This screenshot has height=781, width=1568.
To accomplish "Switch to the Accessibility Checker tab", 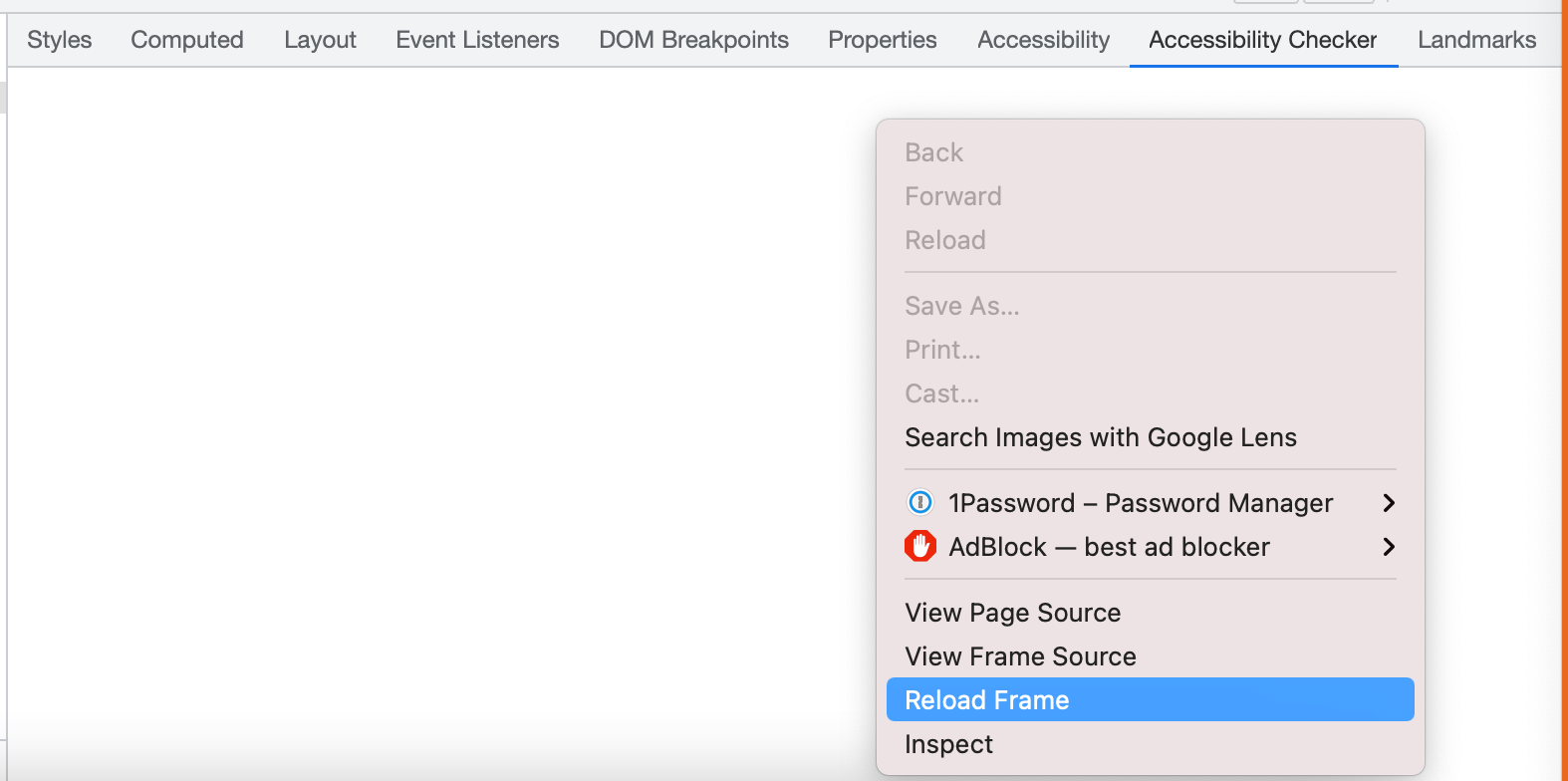I will pyautogui.click(x=1262, y=40).
